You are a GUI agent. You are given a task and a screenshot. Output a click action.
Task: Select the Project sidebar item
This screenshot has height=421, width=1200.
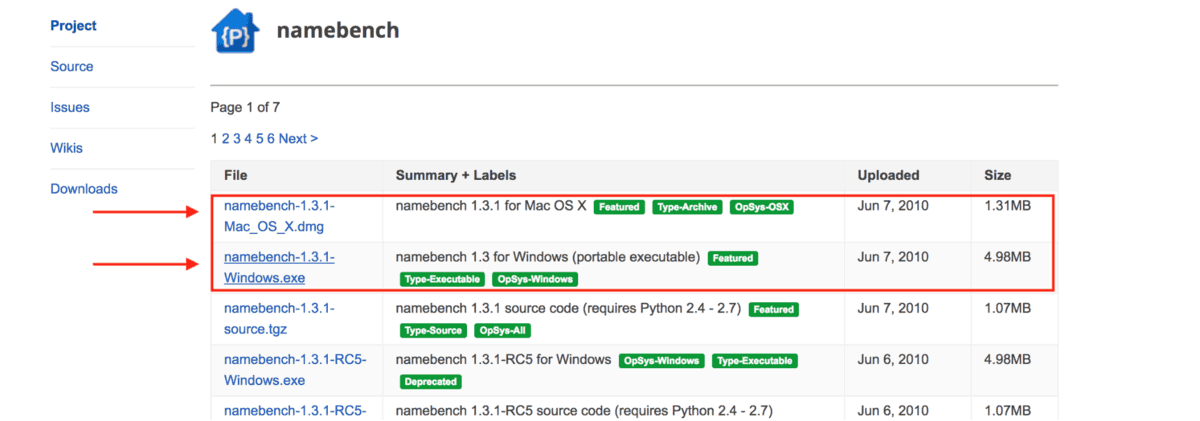(x=74, y=26)
